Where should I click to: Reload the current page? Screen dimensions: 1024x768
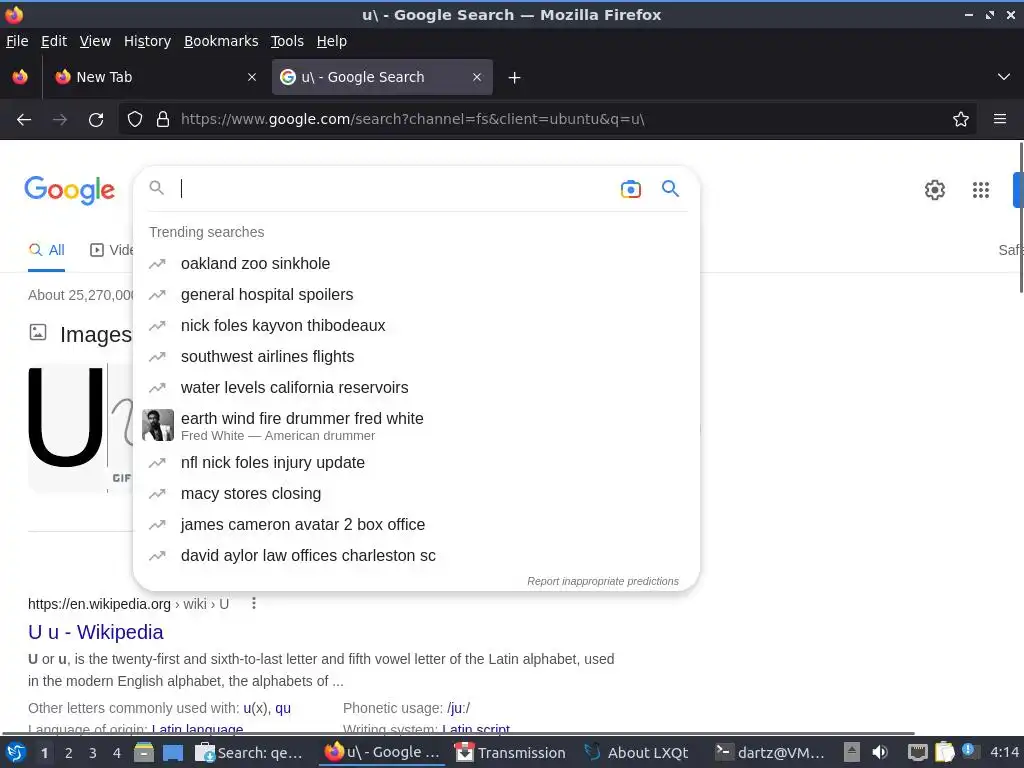point(96,120)
